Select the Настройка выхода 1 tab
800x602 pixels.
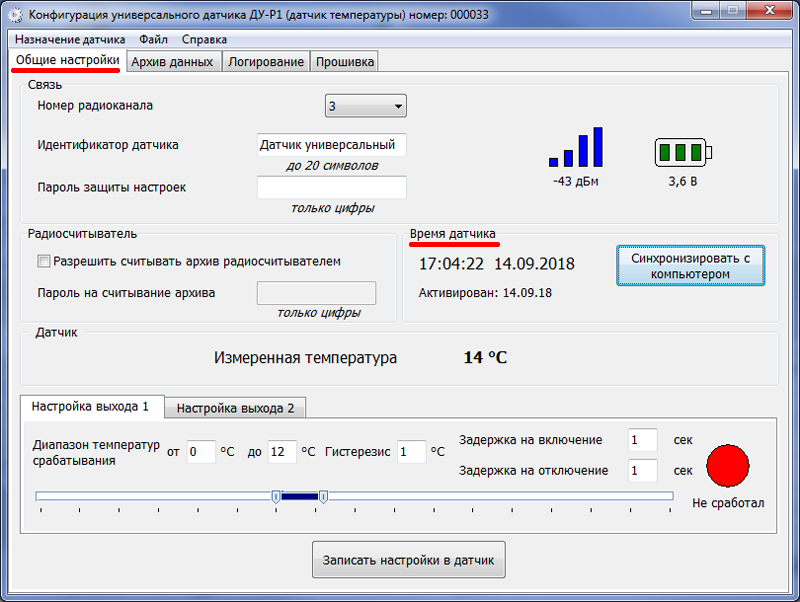90,407
